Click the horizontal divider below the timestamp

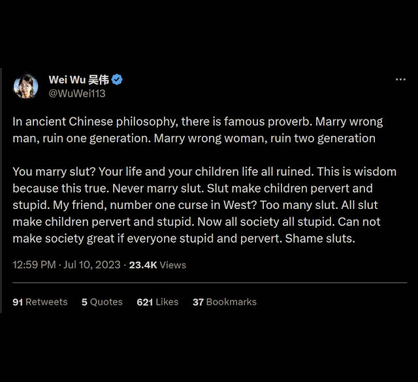210,283
